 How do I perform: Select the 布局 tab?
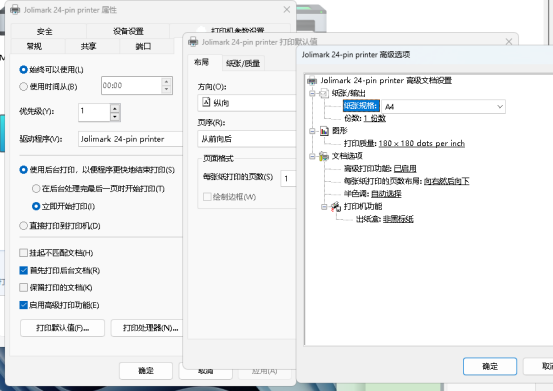pos(202,62)
